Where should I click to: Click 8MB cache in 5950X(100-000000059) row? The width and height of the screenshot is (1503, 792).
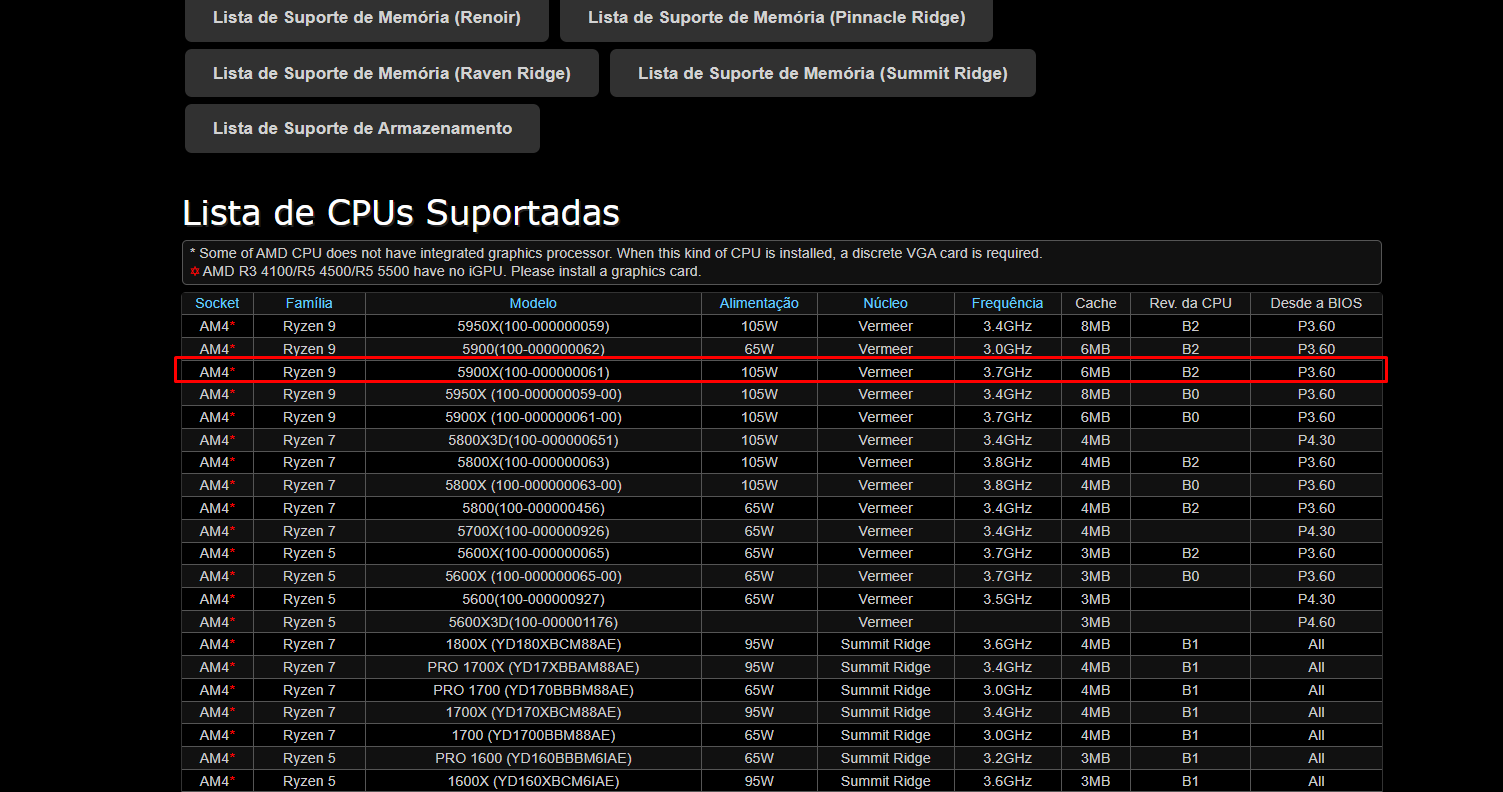pos(1095,326)
